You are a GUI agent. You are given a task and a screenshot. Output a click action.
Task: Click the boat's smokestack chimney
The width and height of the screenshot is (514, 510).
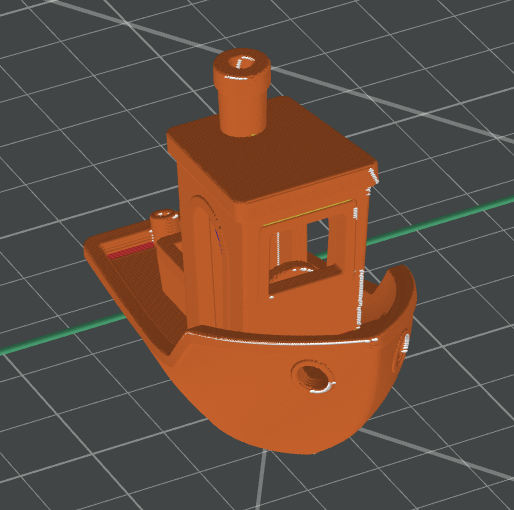[x=242, y=92]
